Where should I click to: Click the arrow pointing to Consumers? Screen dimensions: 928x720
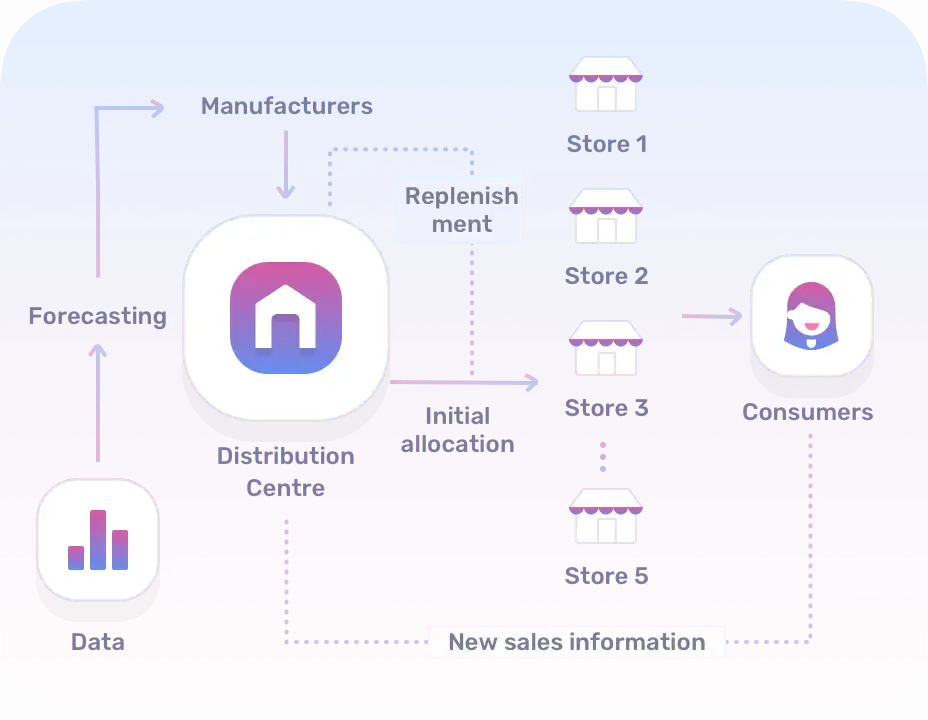point(712,317)
